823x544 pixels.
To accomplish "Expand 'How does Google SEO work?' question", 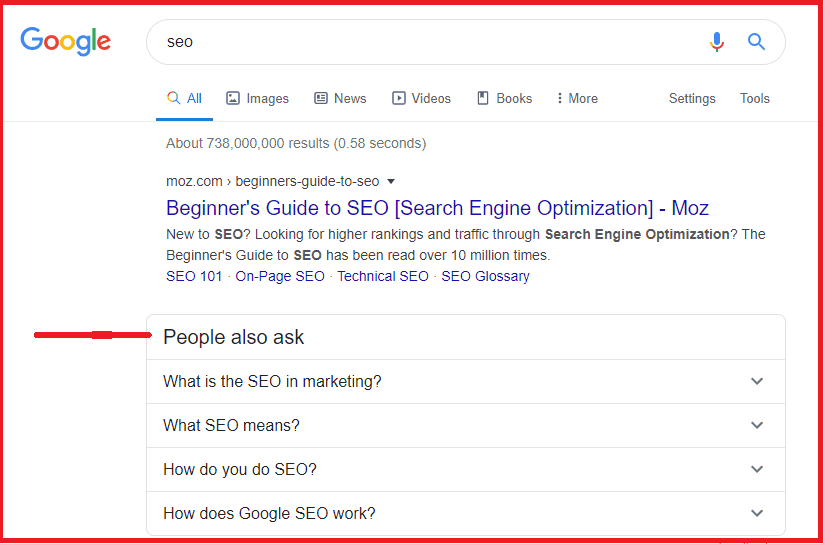I will pyautogui.click(x=466, y=514).
